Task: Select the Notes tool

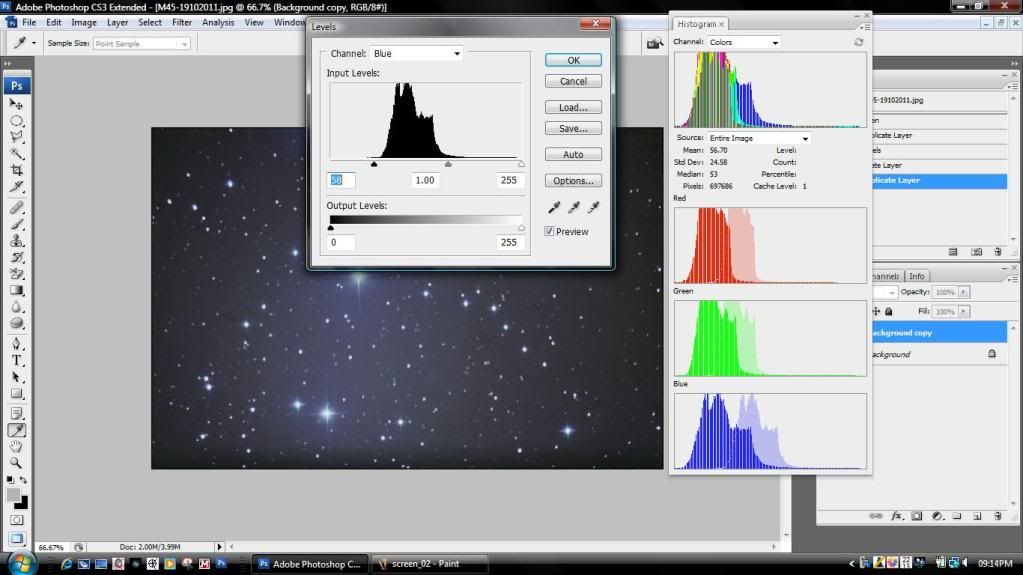Action: click(16, 414)
